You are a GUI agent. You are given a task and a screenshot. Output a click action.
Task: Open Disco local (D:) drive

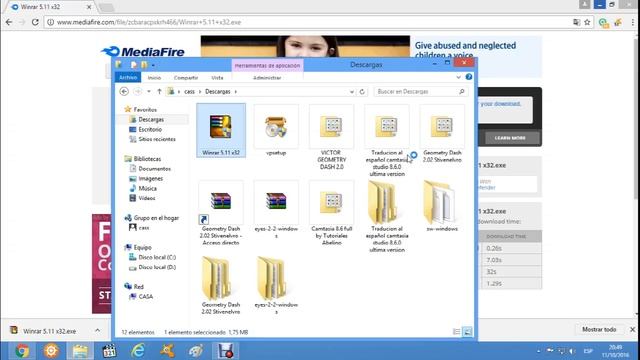pyautogui.click(x=157, y=267)
